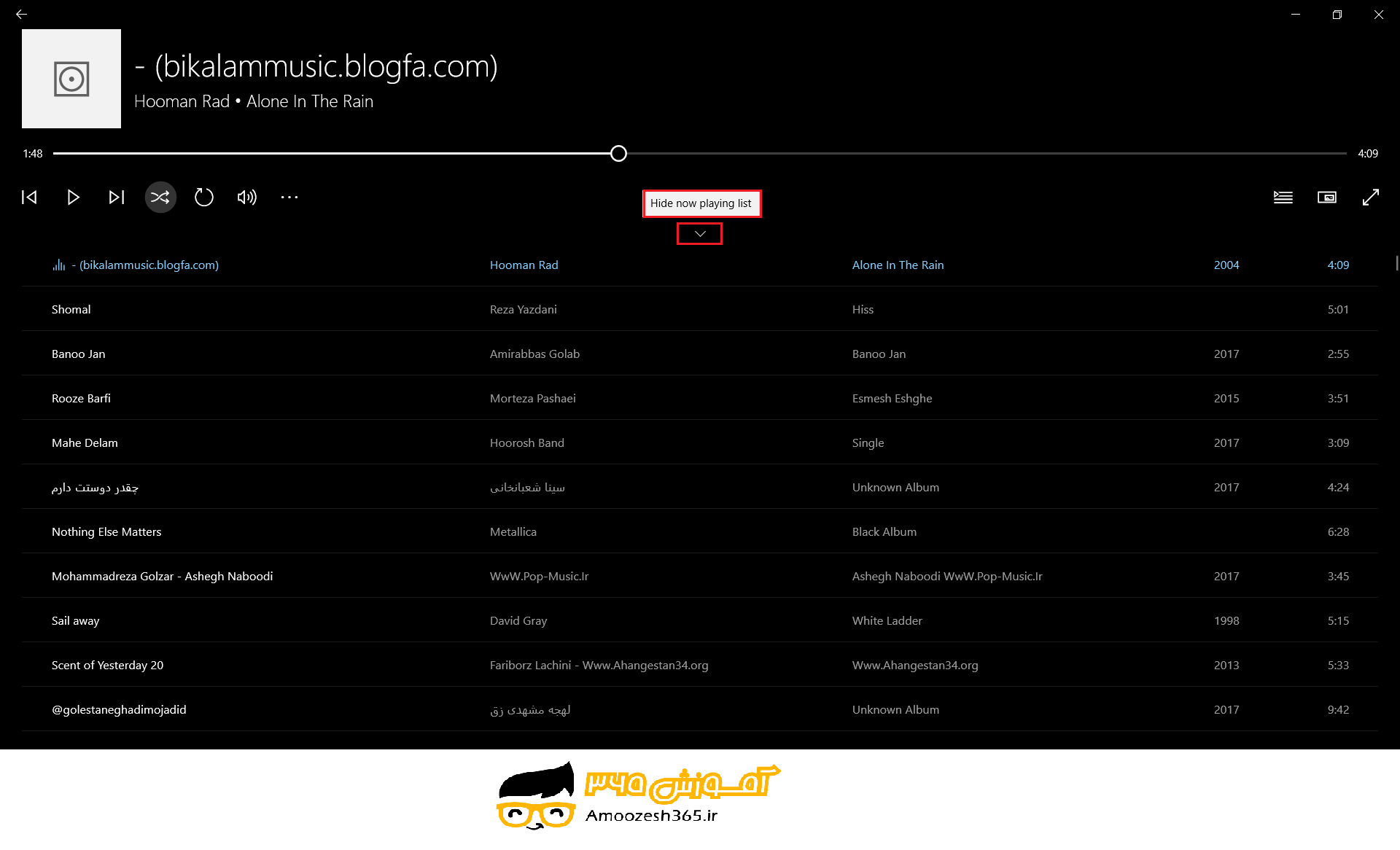Toggle the repeat button
The height and width of the screenshot is (850, 1400).
coord(204,198)
